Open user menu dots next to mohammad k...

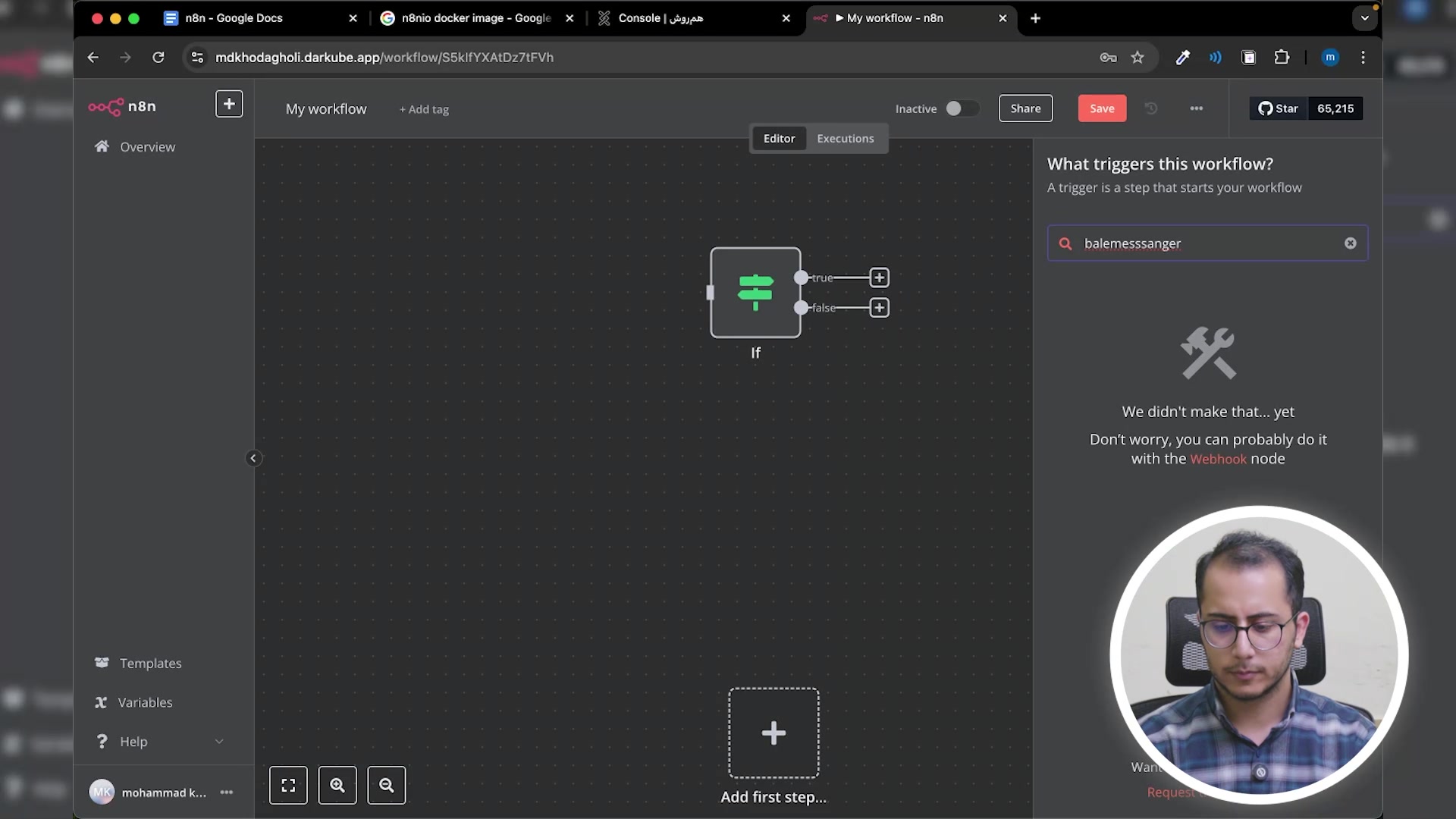point(227,792)
